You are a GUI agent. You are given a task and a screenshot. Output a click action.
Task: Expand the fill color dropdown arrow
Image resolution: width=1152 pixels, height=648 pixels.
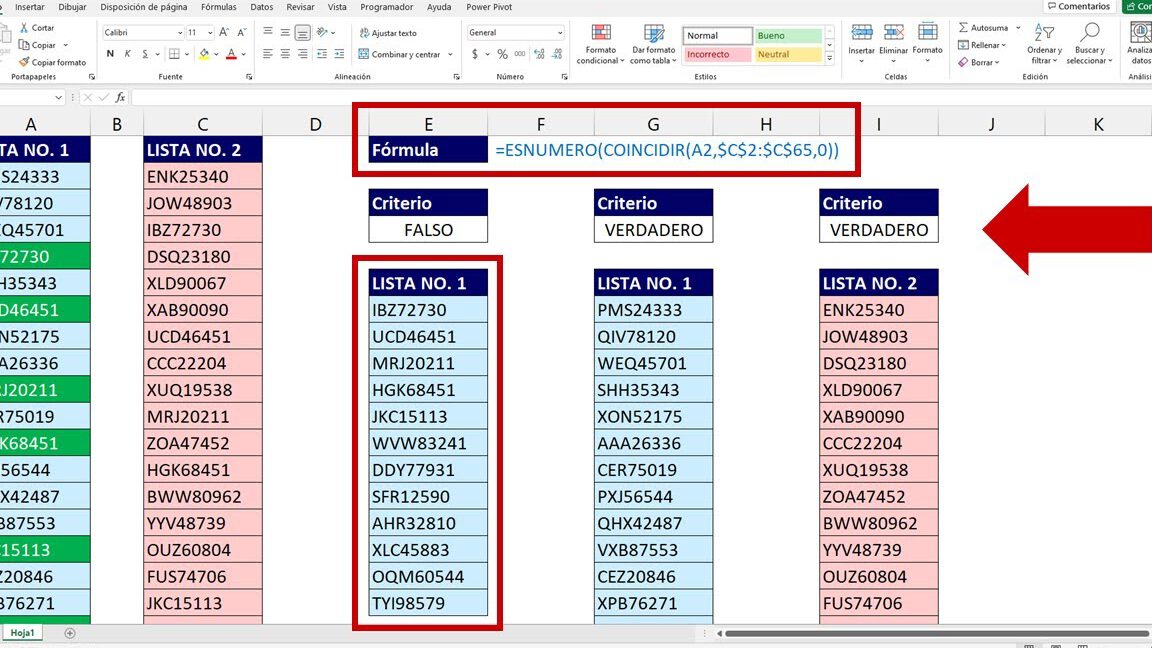[x=216, y=54]
